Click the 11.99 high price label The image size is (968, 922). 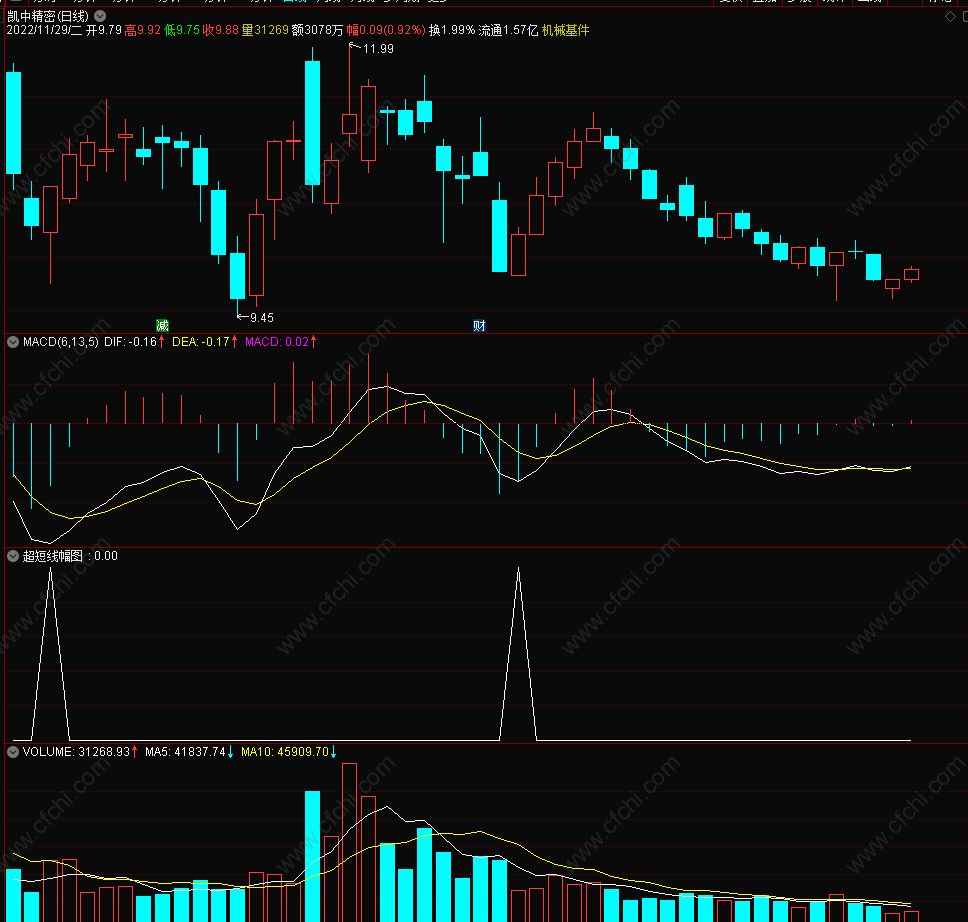click(378, 49)
